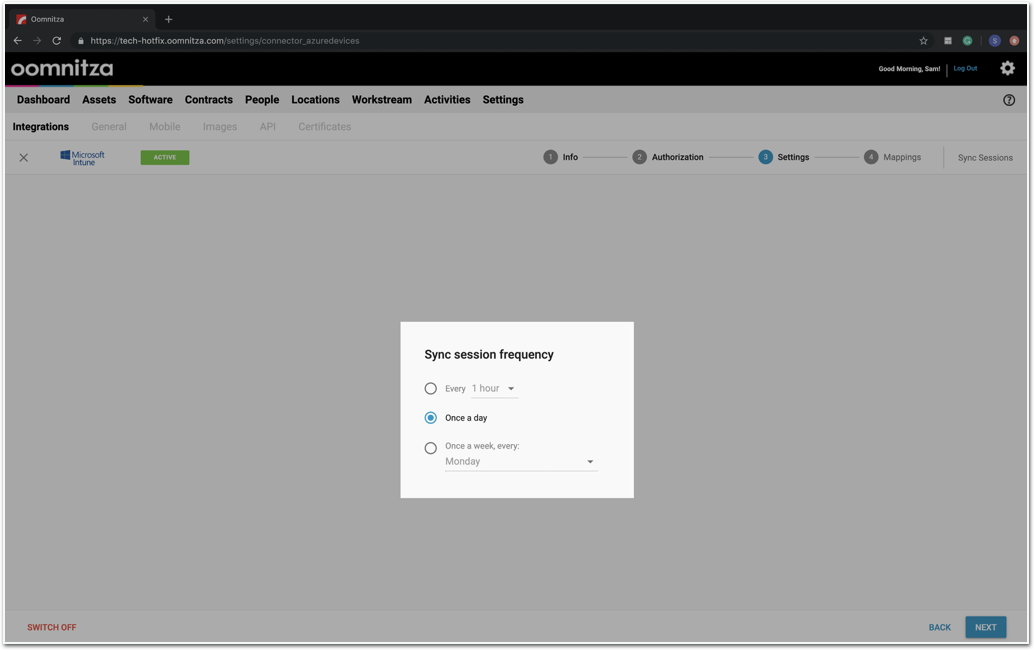The width and height of the screenshot is (1034, 650).
Task: Bookmark page with the star icon
Action: 923,41
